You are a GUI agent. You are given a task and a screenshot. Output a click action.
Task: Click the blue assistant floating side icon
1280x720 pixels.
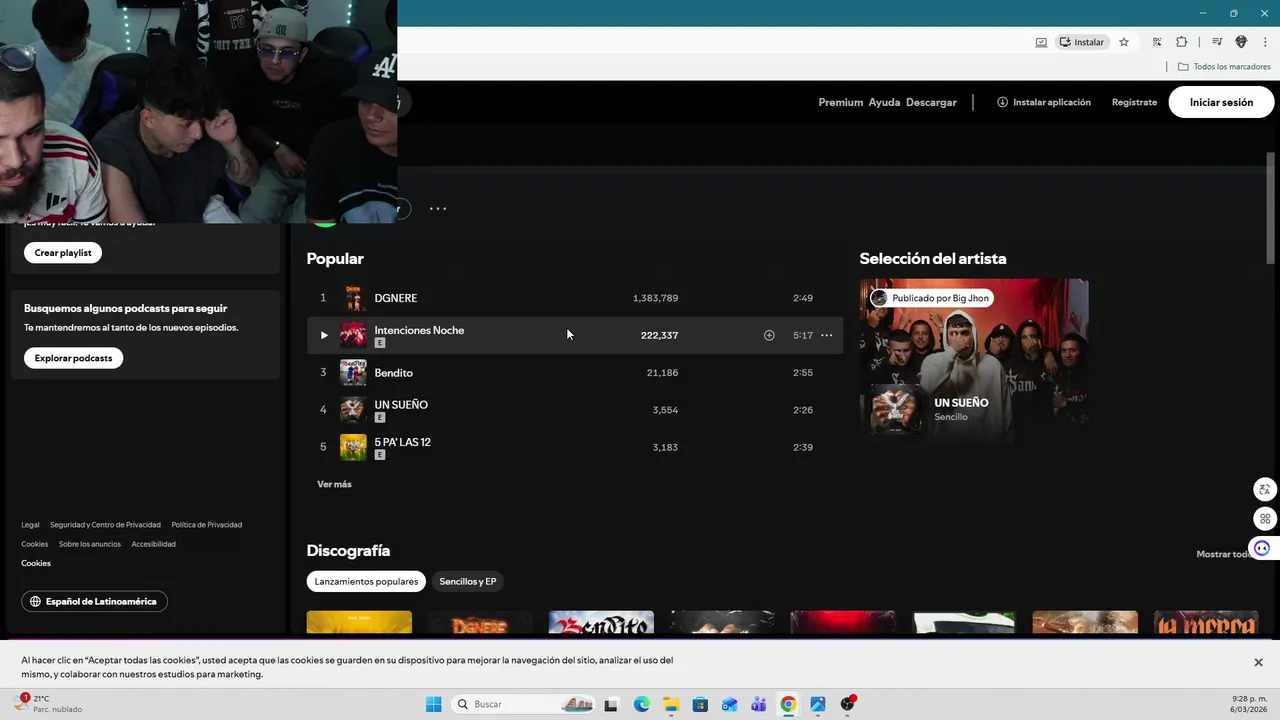(x=1262, y=548)
